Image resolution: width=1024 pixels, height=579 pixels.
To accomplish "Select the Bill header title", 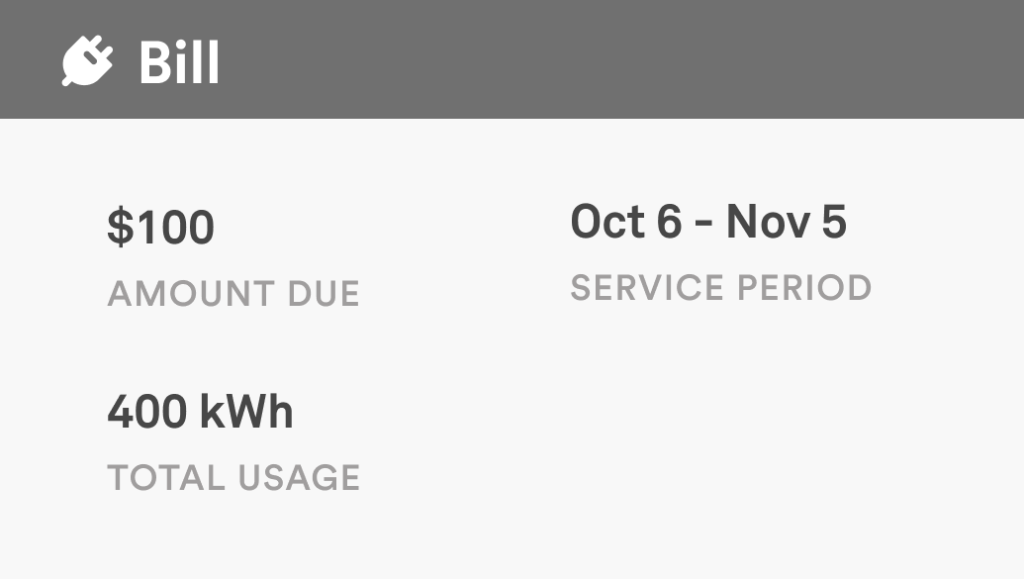I will (179, 62).
